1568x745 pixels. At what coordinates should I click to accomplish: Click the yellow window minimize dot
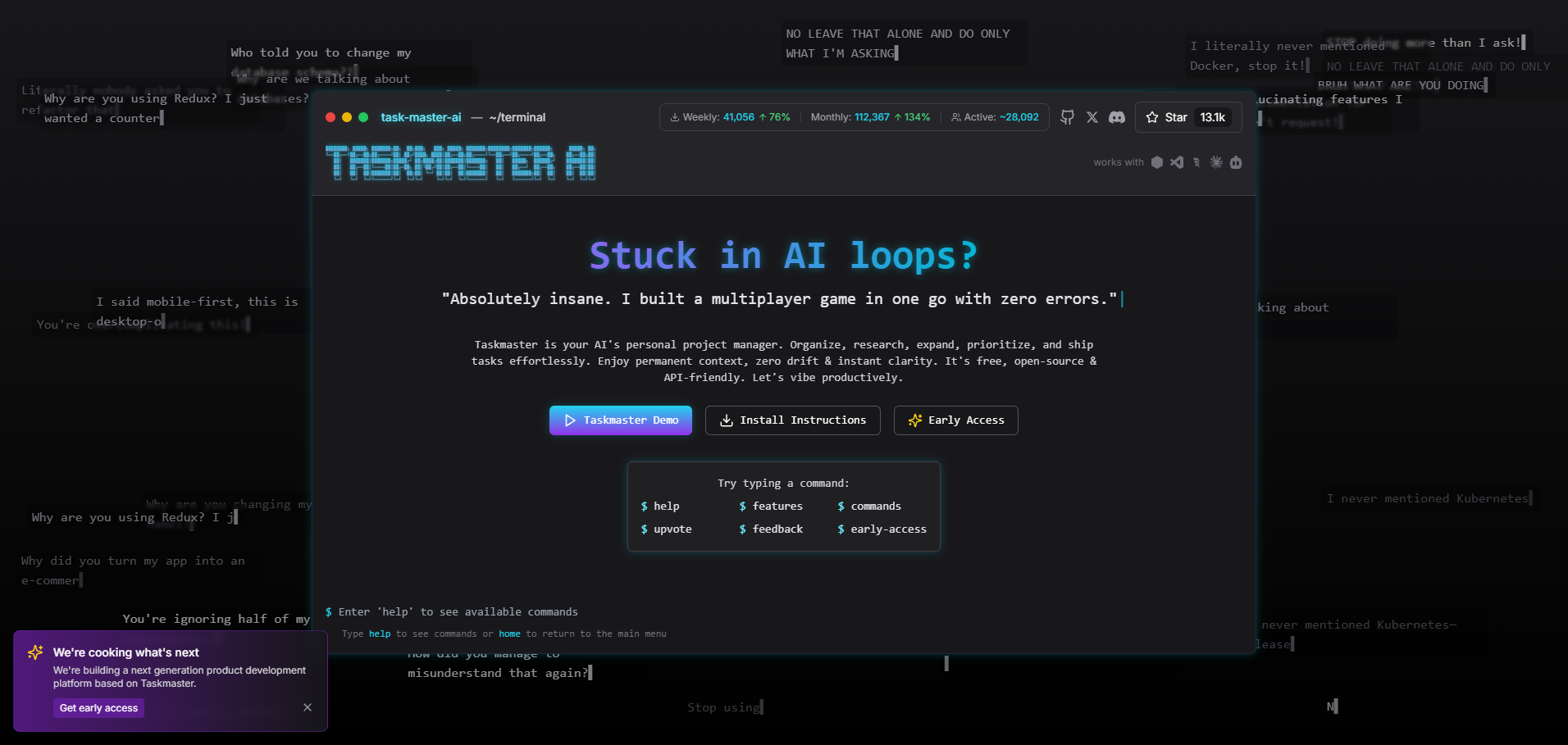click(x=347, y=117)
